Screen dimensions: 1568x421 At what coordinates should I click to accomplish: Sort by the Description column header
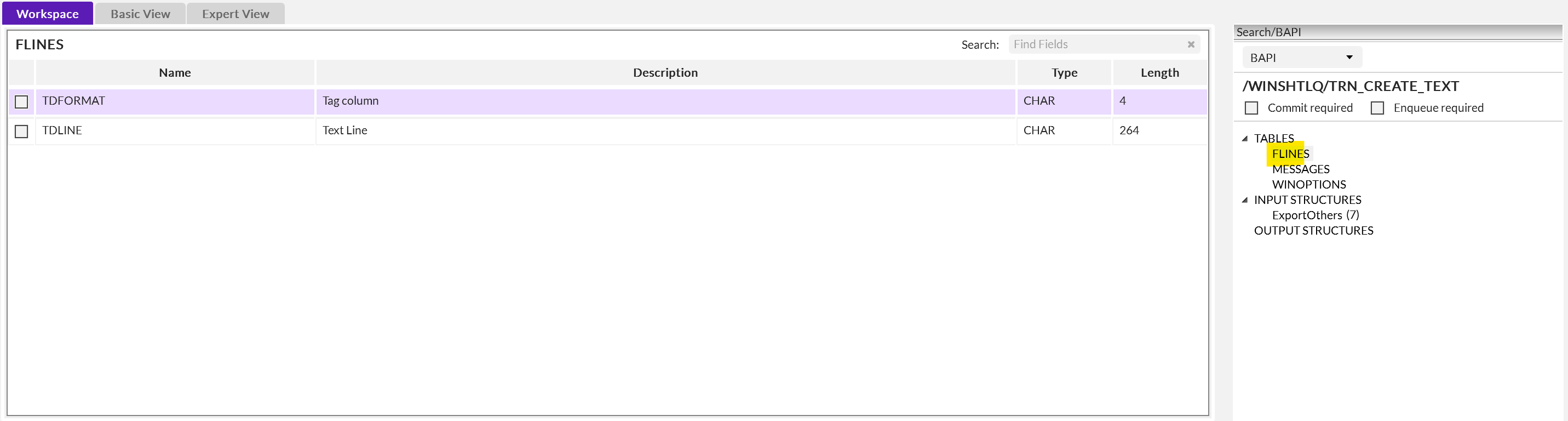665,72
